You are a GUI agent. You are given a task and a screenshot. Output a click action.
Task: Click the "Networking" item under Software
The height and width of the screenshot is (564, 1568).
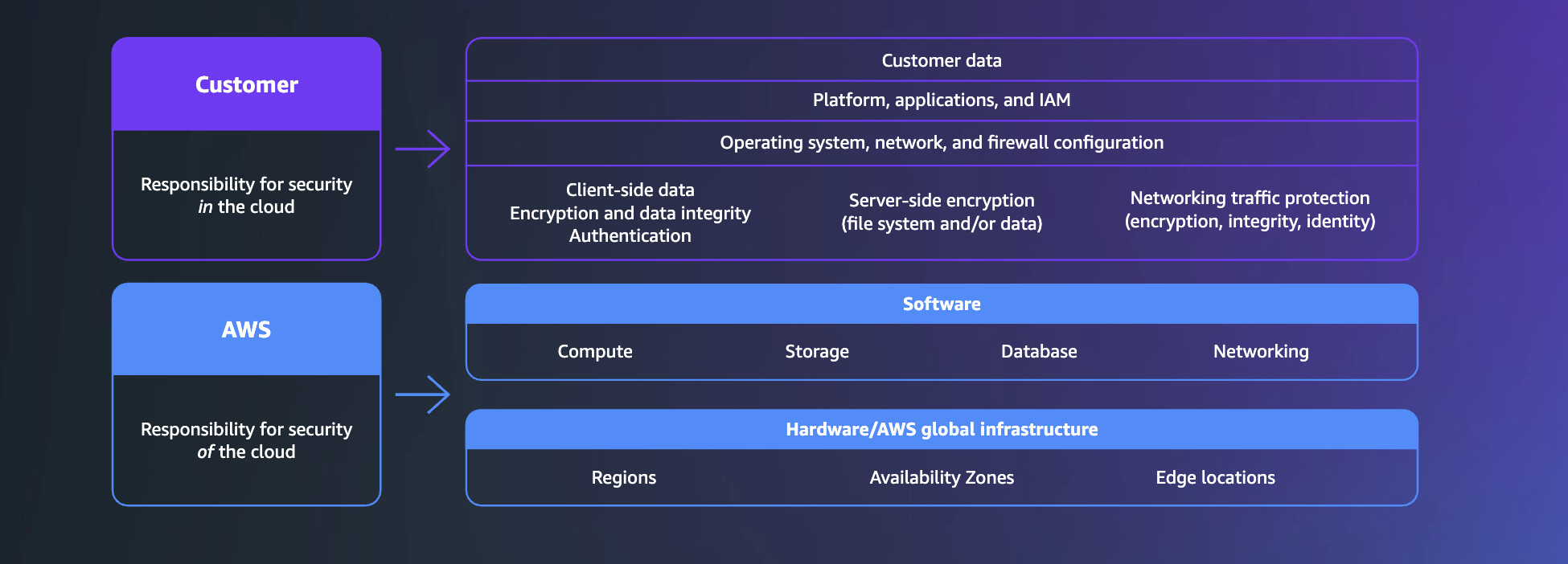tap(1261, 352)
